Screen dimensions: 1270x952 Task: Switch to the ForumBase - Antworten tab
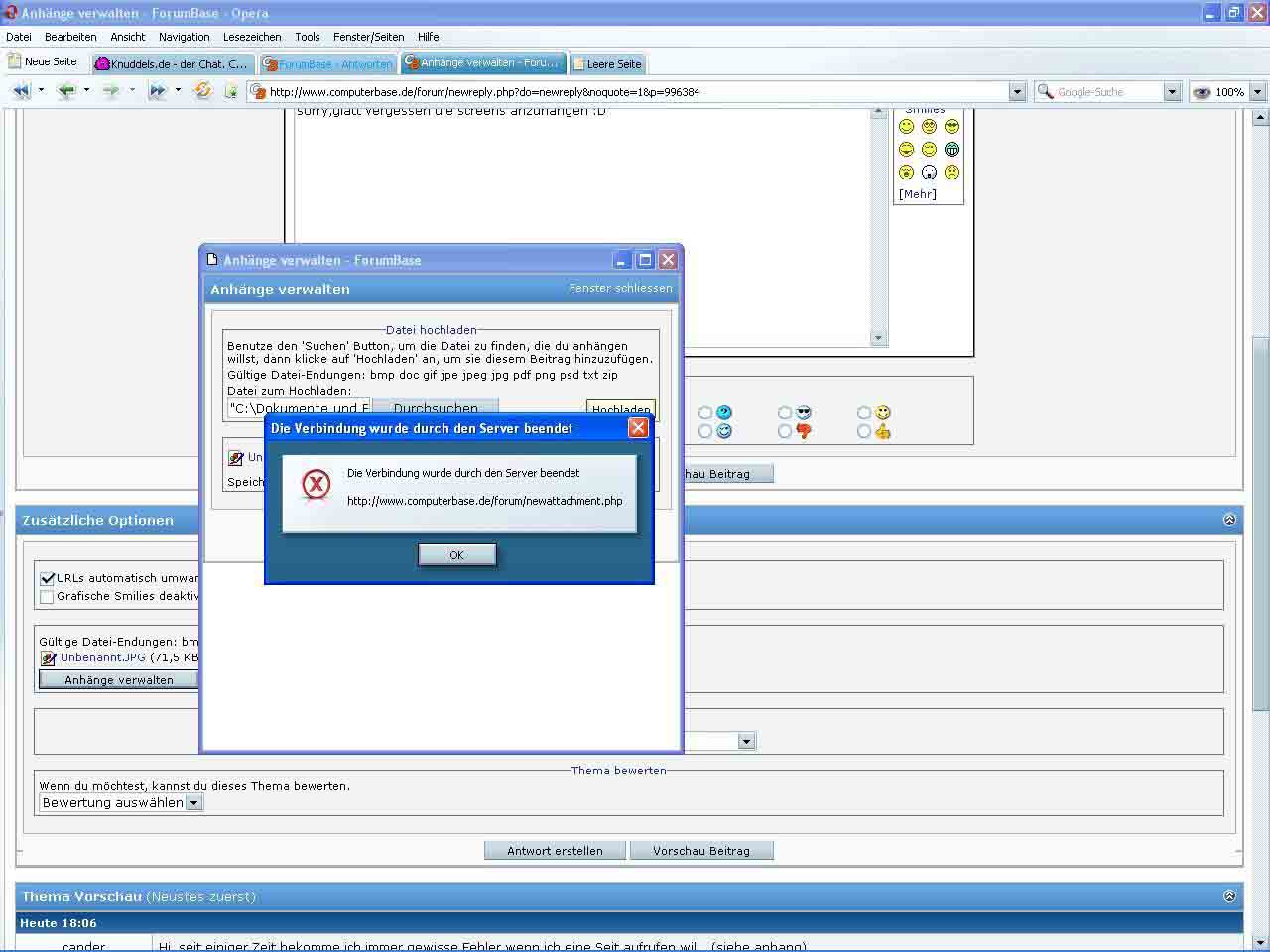(x=327, y=63)
